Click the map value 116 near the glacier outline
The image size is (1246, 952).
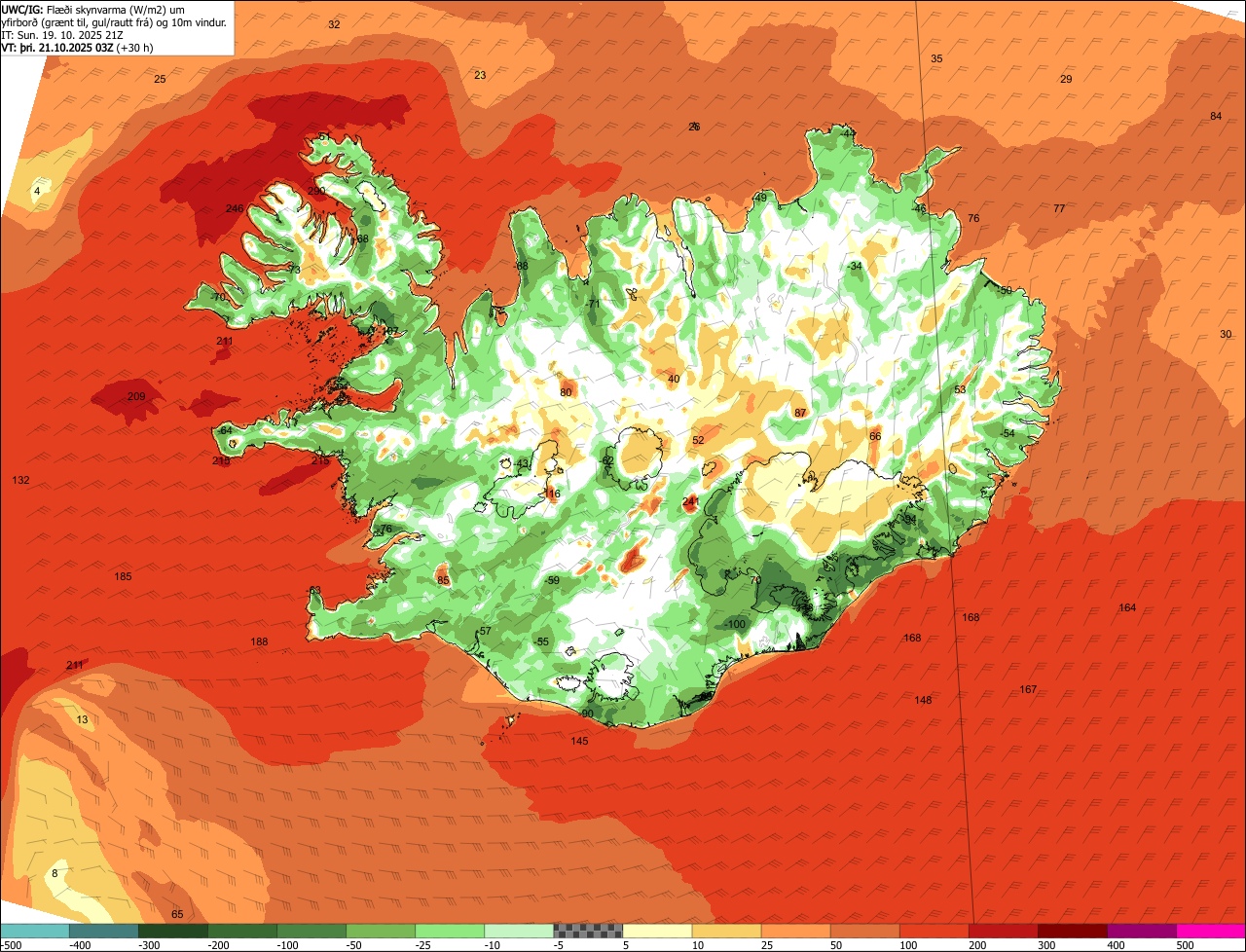coord(553,494)
